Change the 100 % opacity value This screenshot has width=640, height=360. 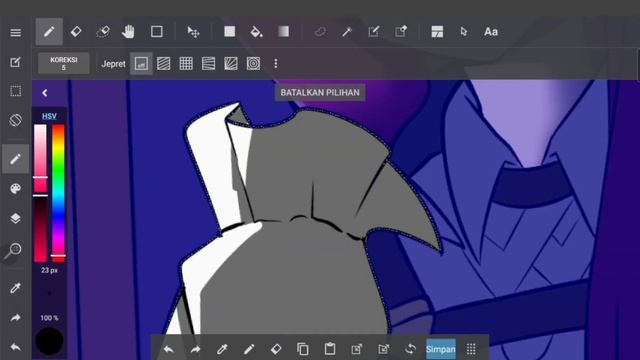(49, 318)
